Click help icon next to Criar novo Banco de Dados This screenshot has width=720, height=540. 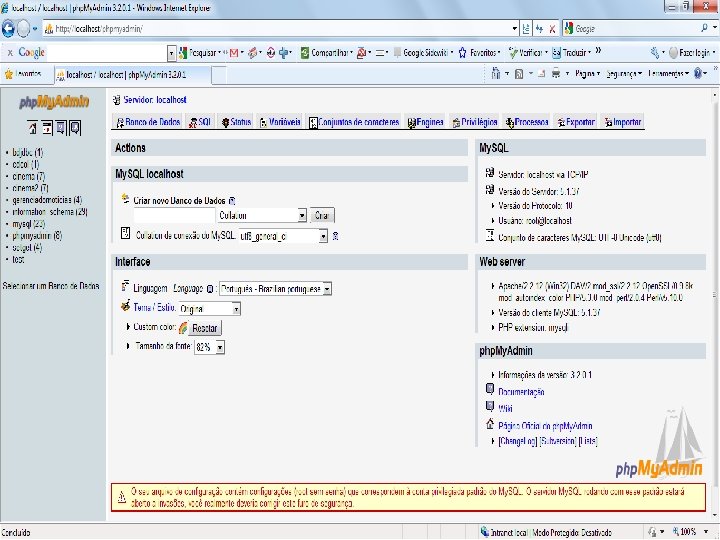232,201
